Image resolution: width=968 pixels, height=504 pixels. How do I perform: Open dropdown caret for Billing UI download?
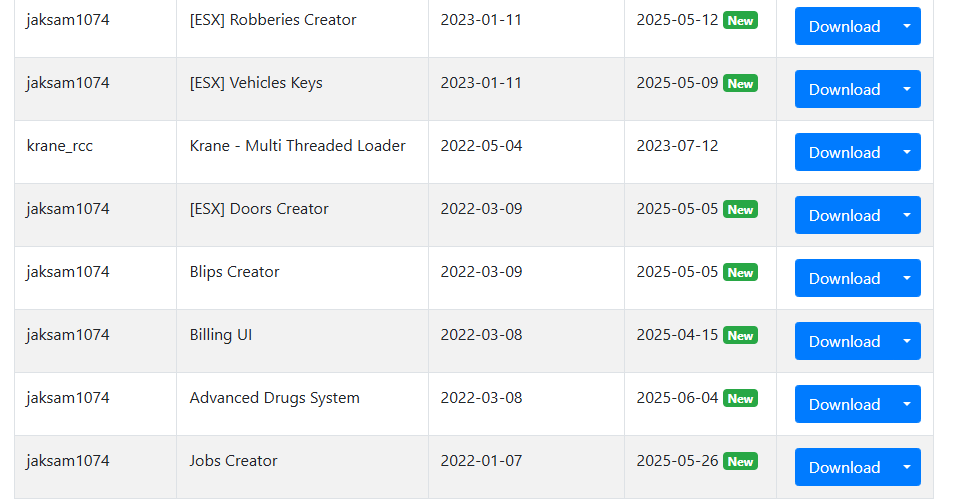(907, 341)
